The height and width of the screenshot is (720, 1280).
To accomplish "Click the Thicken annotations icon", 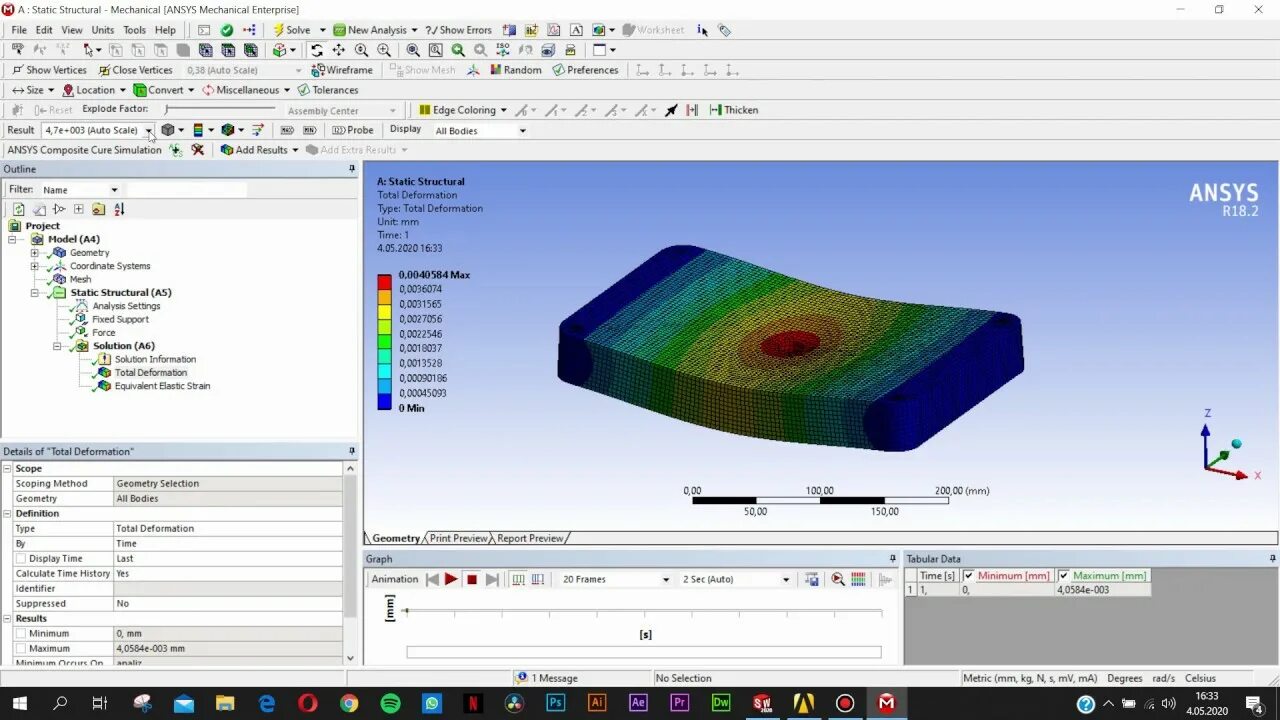I will (x=715, y=110).
